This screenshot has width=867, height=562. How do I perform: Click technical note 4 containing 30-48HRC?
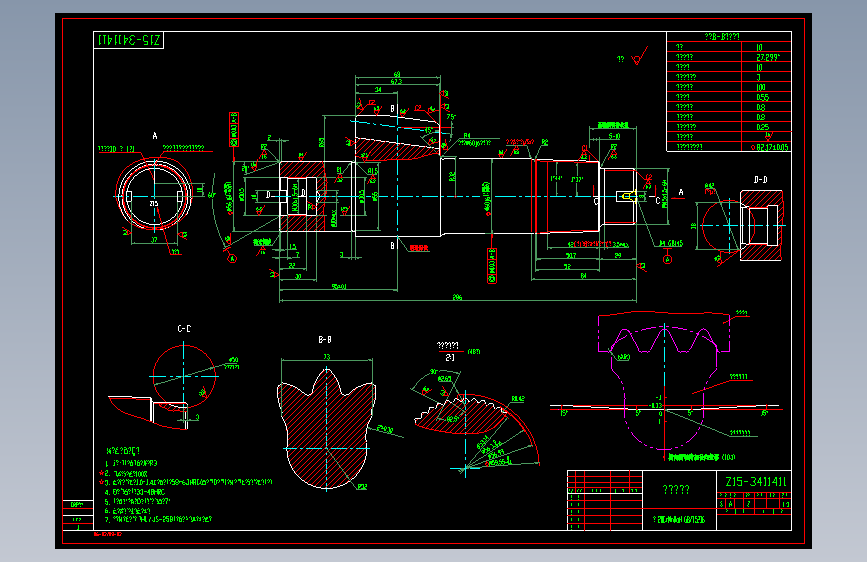pyautogui.click(x=136, y=492)
